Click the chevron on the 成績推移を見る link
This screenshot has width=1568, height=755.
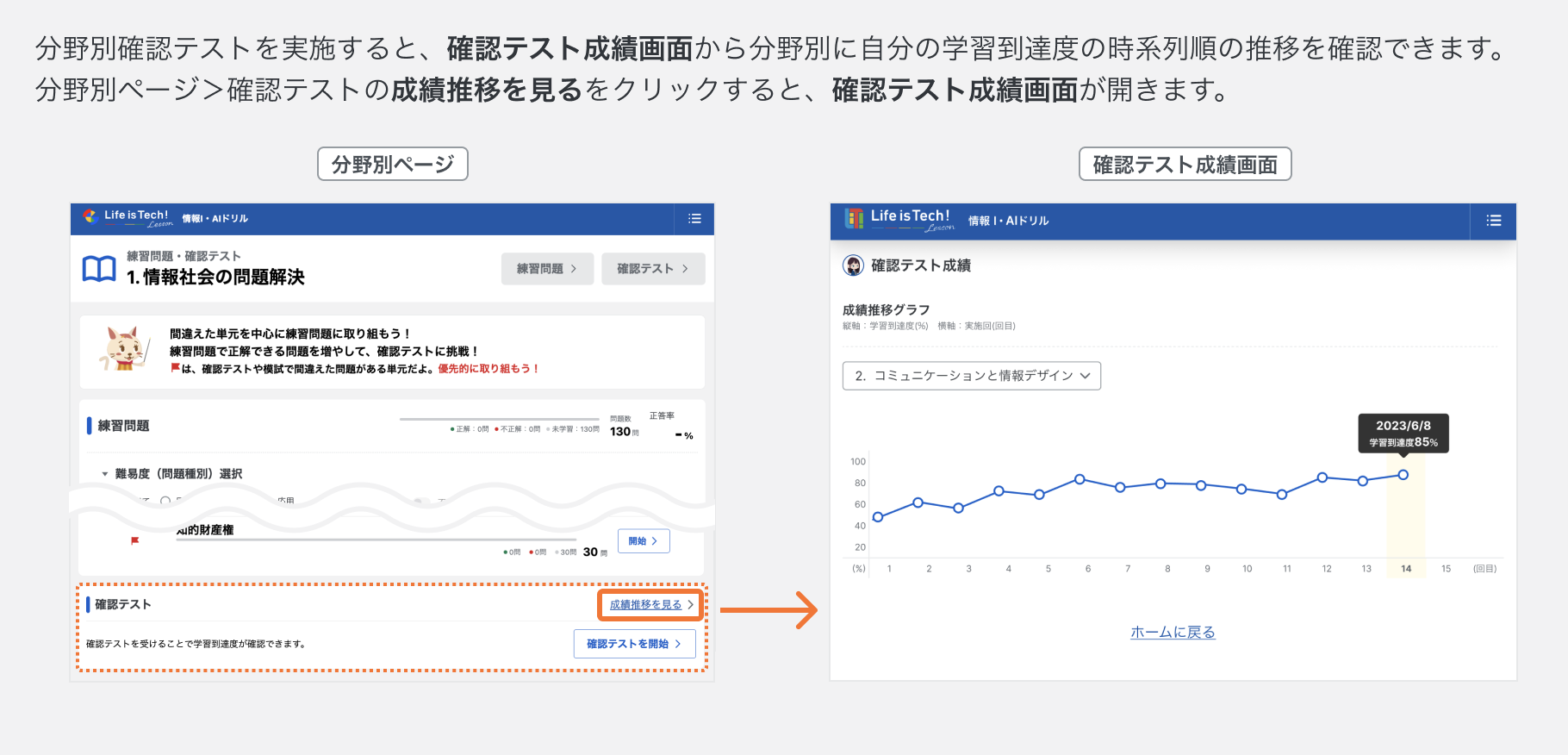pyautogui.click(x=690, y=605)
